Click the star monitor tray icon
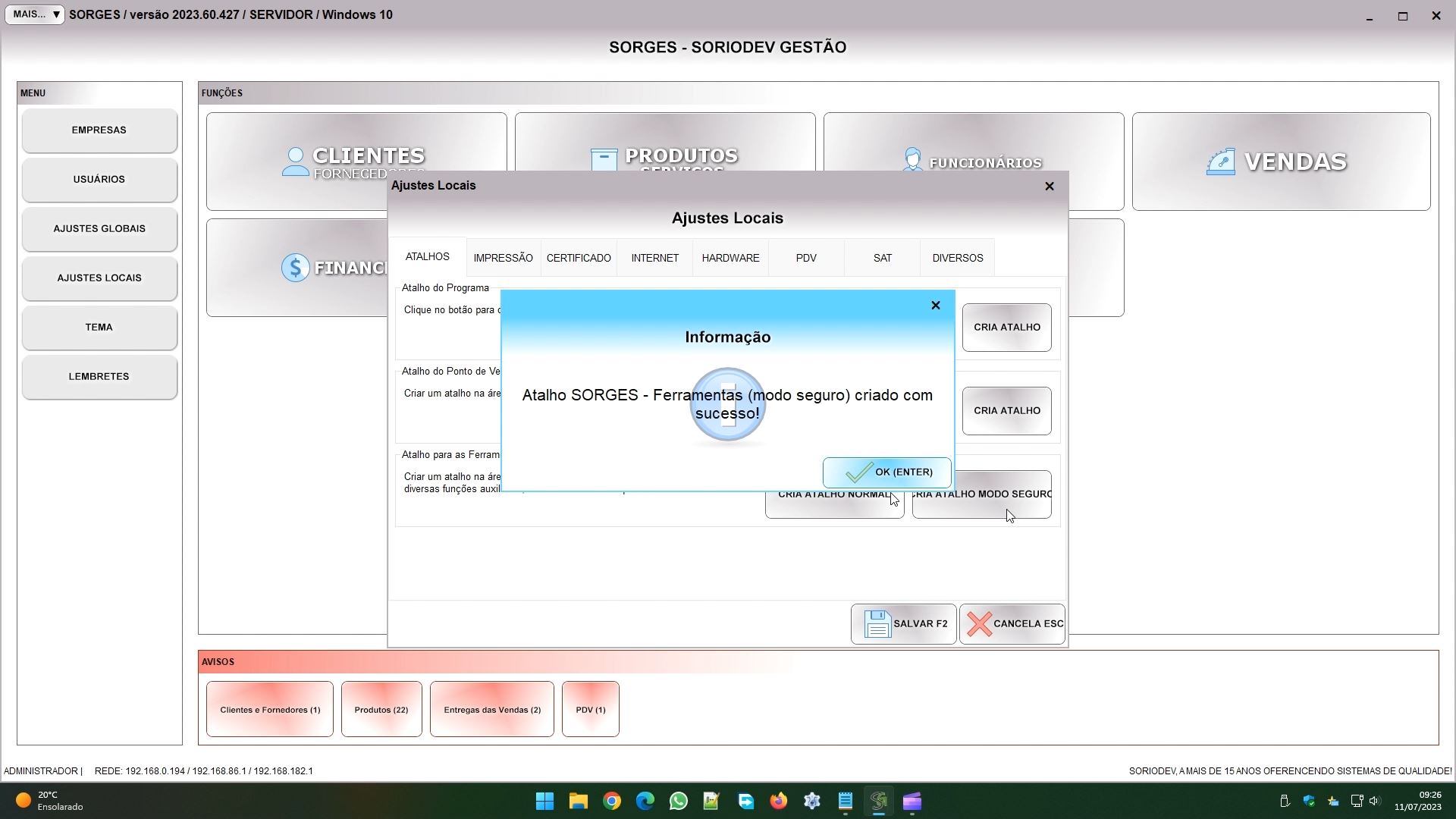 (x=1333, y=802)
